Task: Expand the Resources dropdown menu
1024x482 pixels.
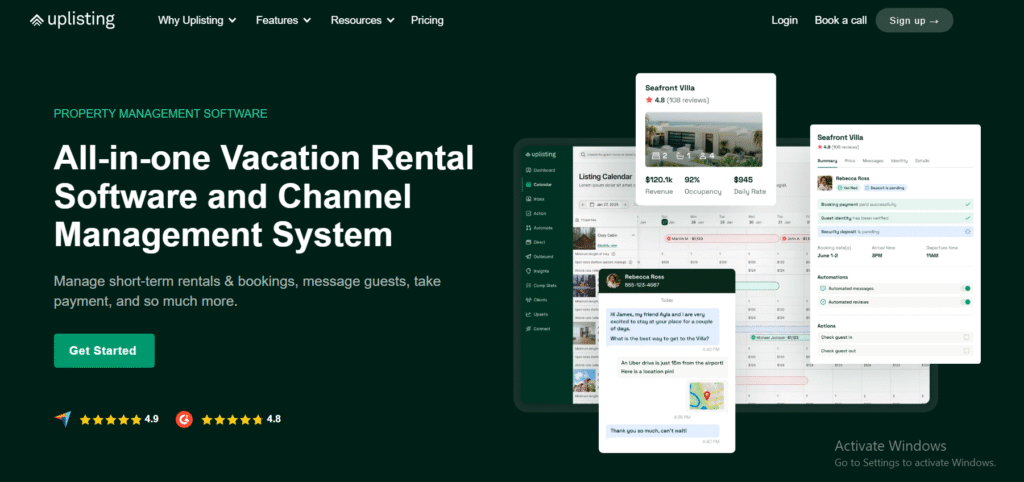Action: coord(362,20)
